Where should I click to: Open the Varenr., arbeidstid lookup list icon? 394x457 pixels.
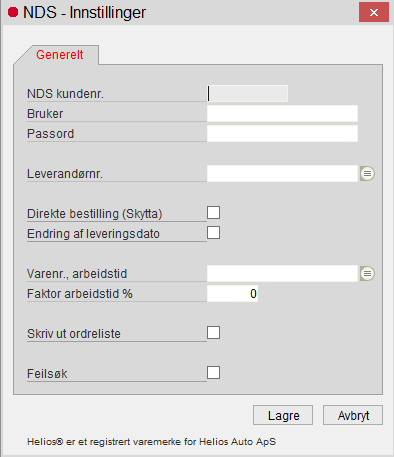(x=367, y=274)
